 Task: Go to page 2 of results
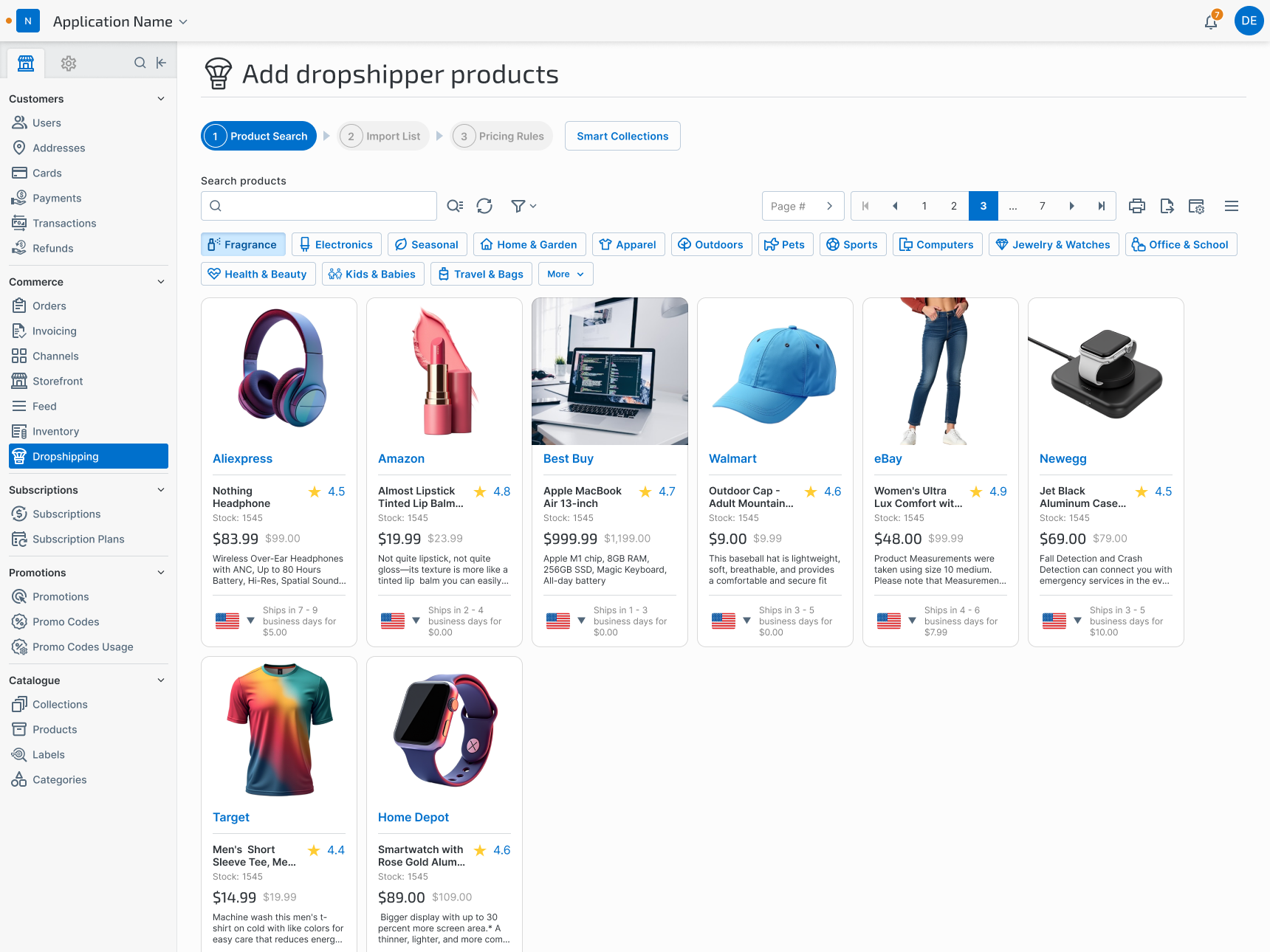(953, 206)
